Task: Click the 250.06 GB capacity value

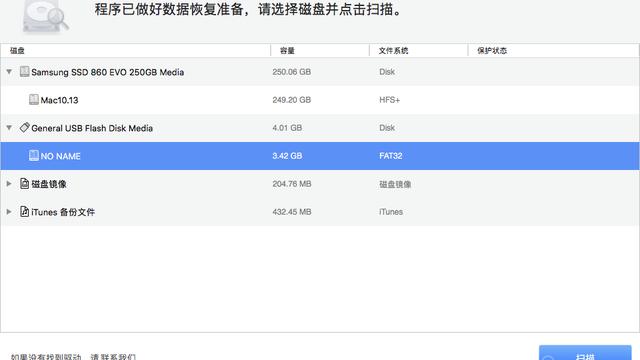Action: coord(292,72)
